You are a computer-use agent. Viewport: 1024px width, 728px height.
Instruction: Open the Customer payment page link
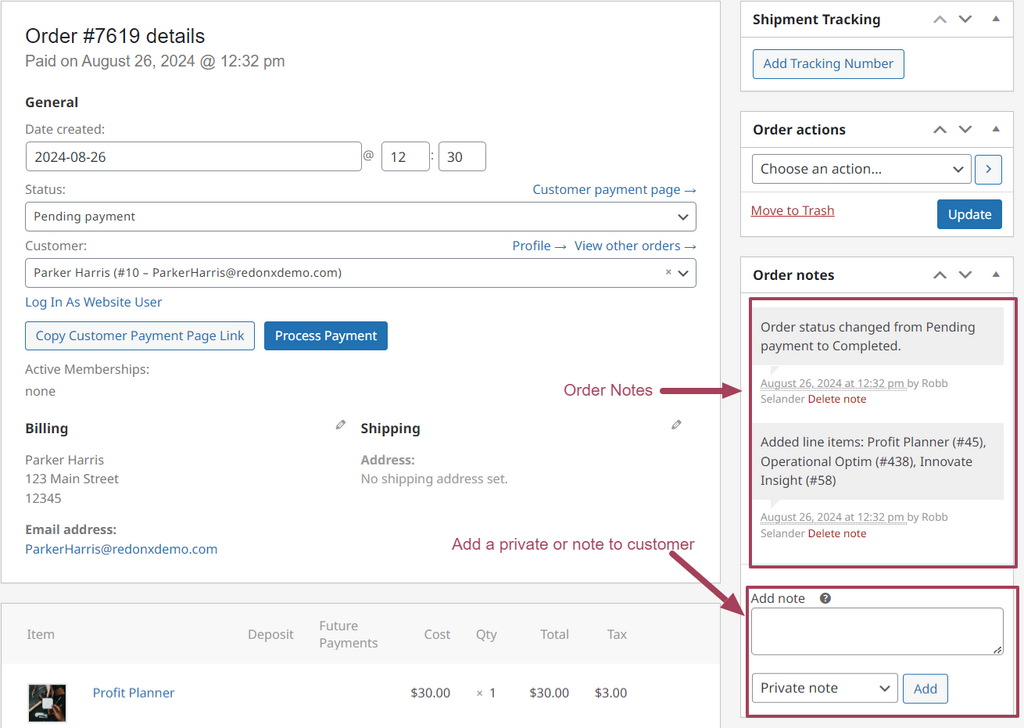tap(613, 190)
